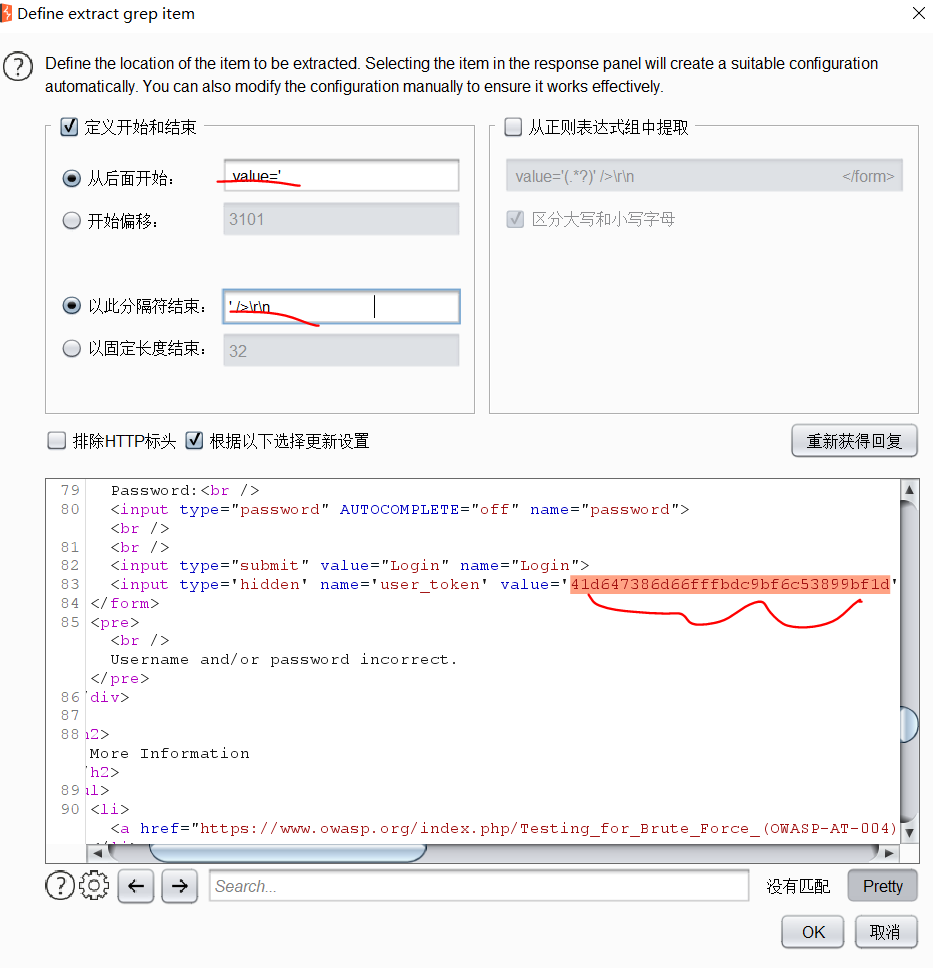Click the owasp.org href link text

[x=547, y=828]
